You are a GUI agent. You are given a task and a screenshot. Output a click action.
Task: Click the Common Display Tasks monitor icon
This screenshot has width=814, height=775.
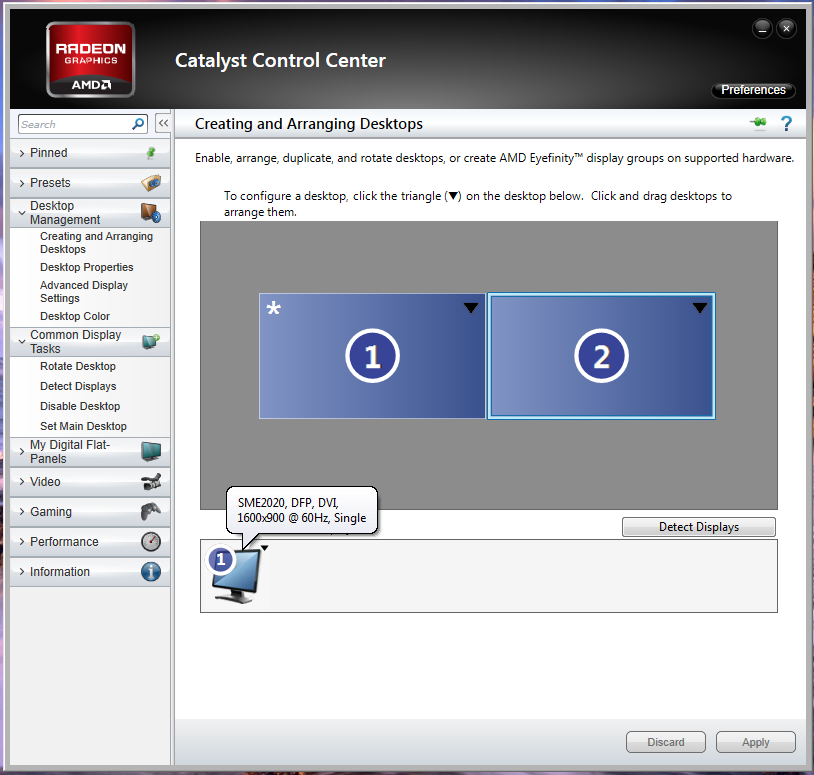[151, 342]
